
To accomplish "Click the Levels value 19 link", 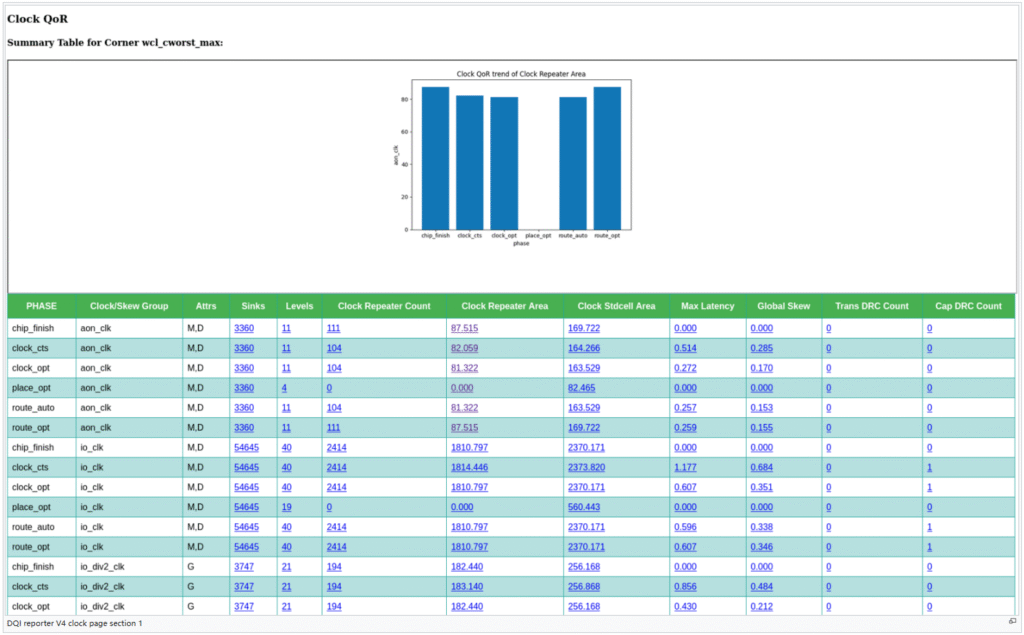I will [x=286, y=507].
